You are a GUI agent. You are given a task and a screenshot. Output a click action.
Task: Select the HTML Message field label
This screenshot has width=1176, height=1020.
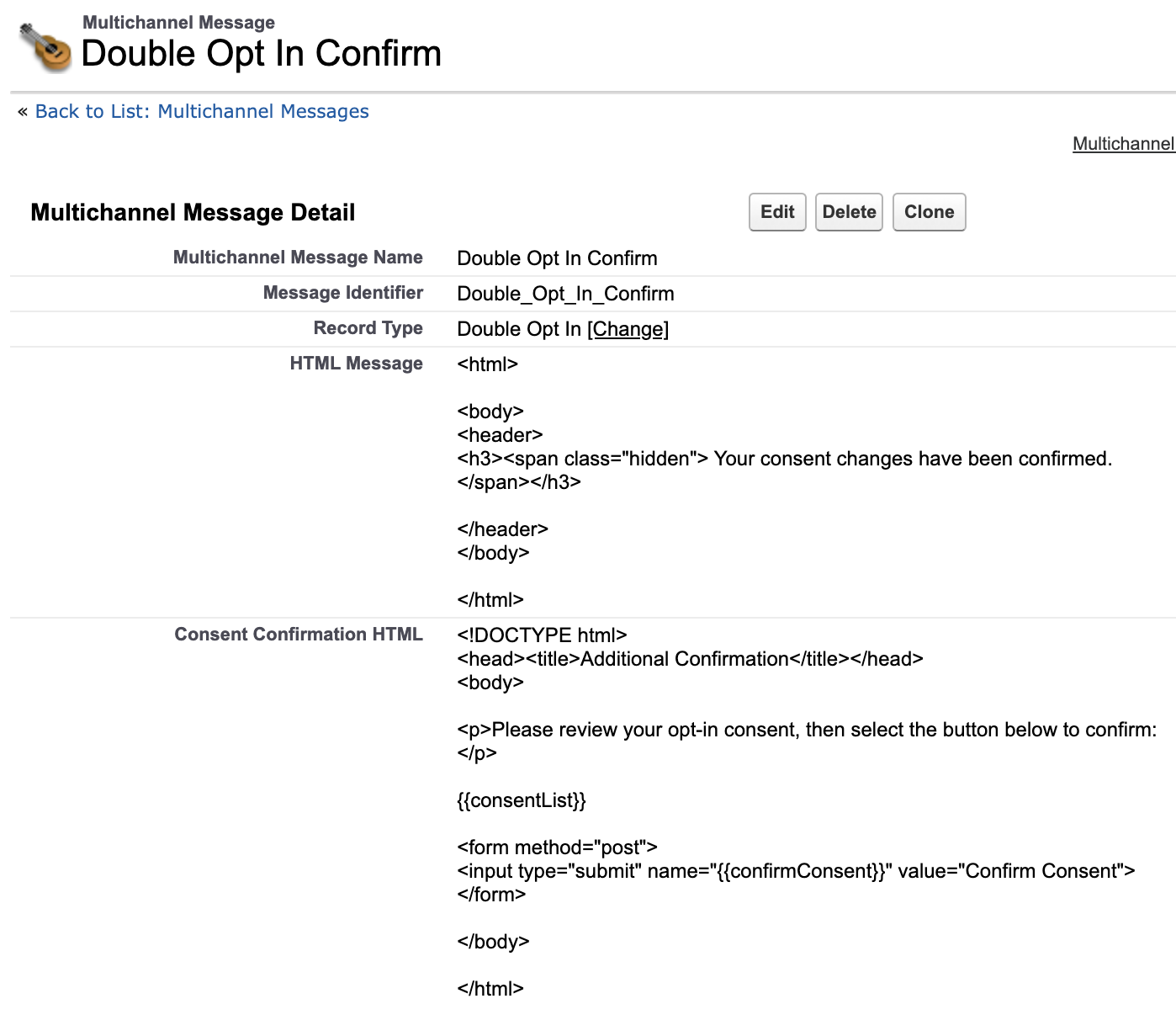[x=356, y=364]
